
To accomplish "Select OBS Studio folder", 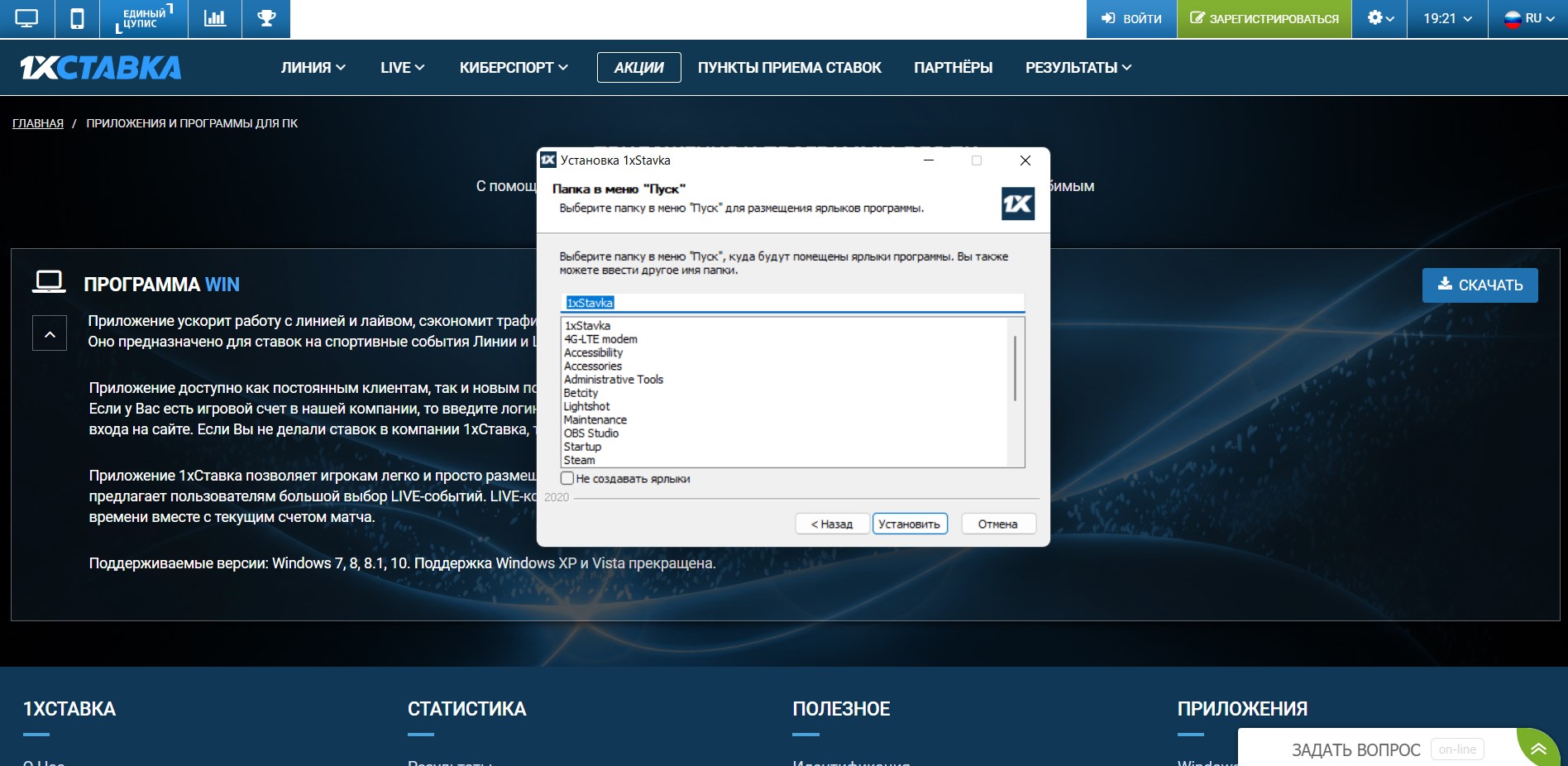I will pos(591,433).
